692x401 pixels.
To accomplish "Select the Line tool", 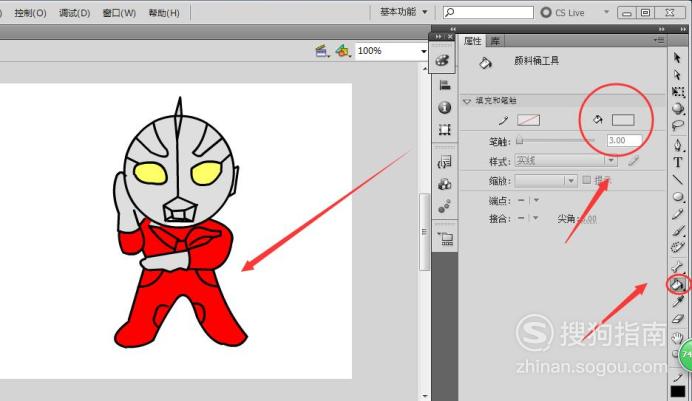I will click(x=678, y=179).
